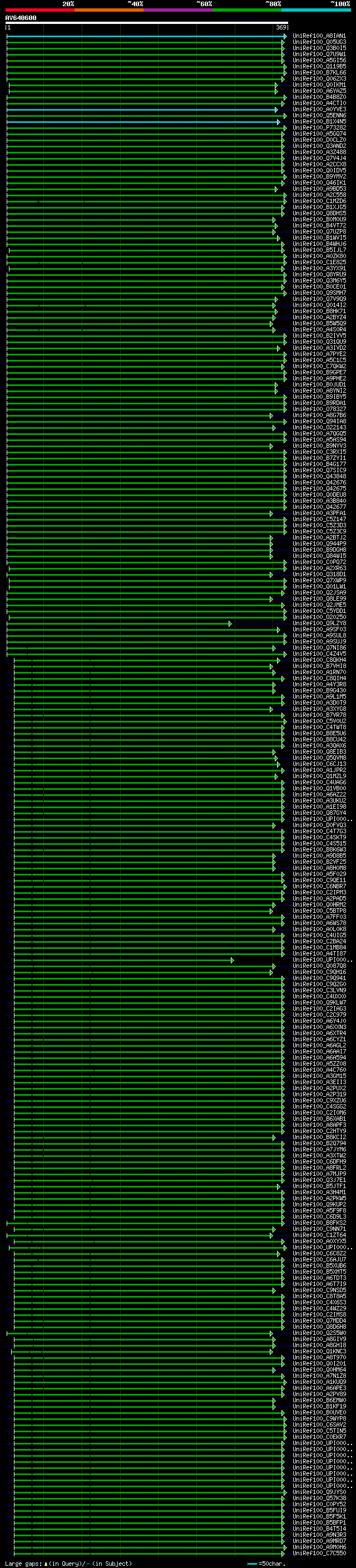The width and height of the screenshot is (356, 1568).
Task: Click the cyan alignment bar for UniRef100_A8IAN1
Action: pyautogui.click(x=146, y=37)
